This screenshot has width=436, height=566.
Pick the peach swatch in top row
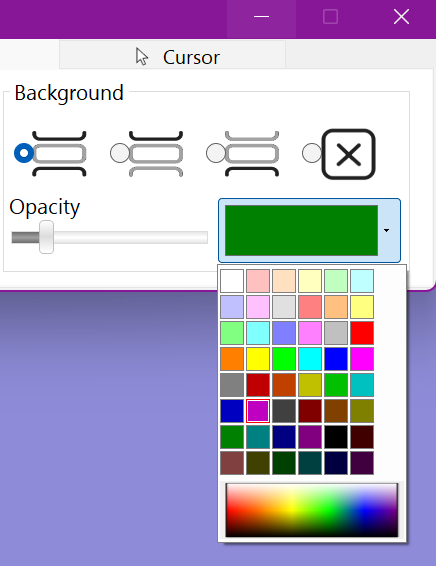point(284,281)
